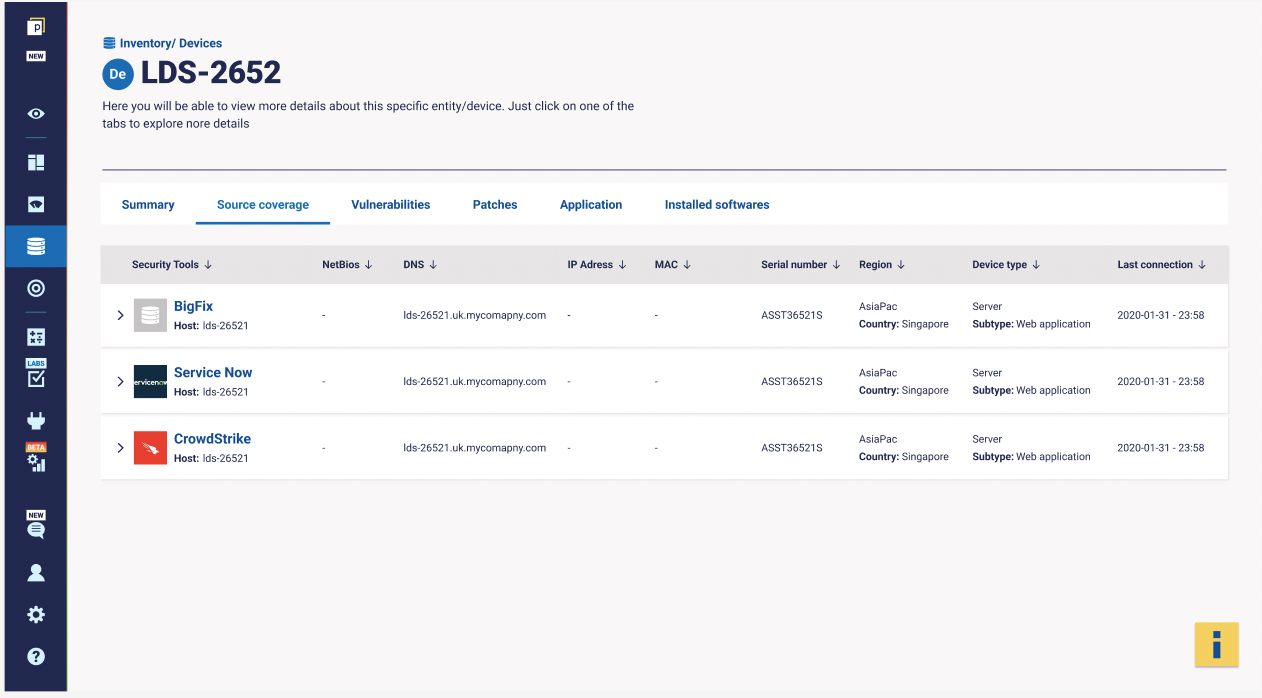Open the Service Now link
The height and width of the screenshot is (698, 1262).
pos(213,372)
